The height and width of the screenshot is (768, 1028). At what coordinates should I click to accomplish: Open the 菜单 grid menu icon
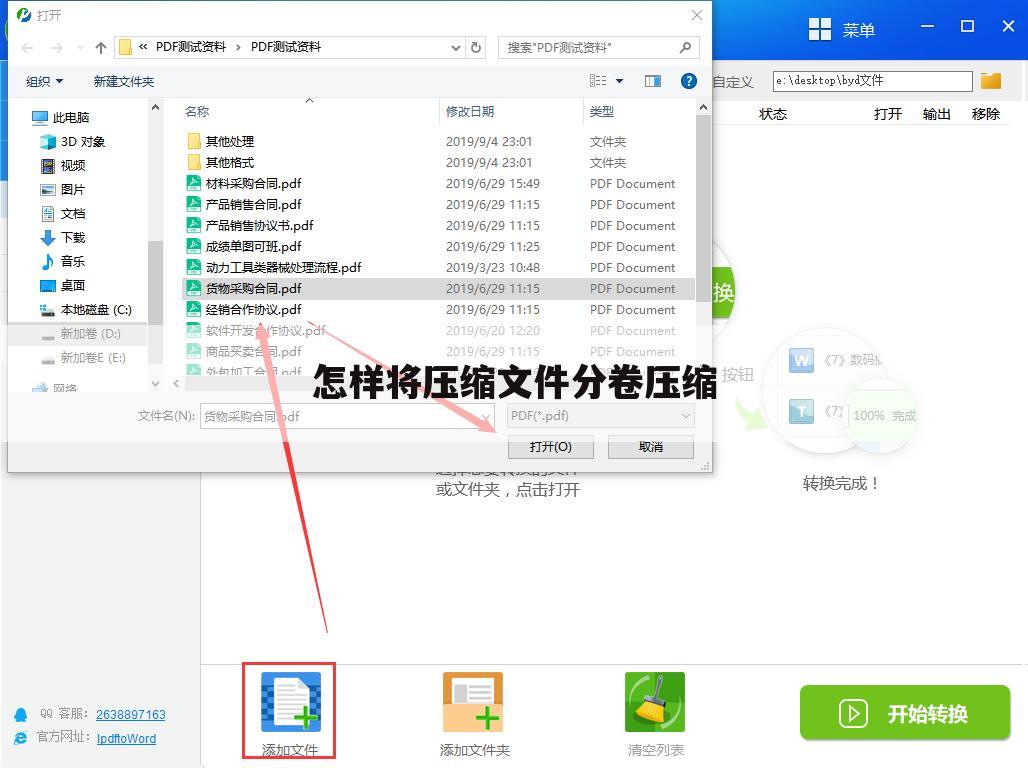[820, 30]
